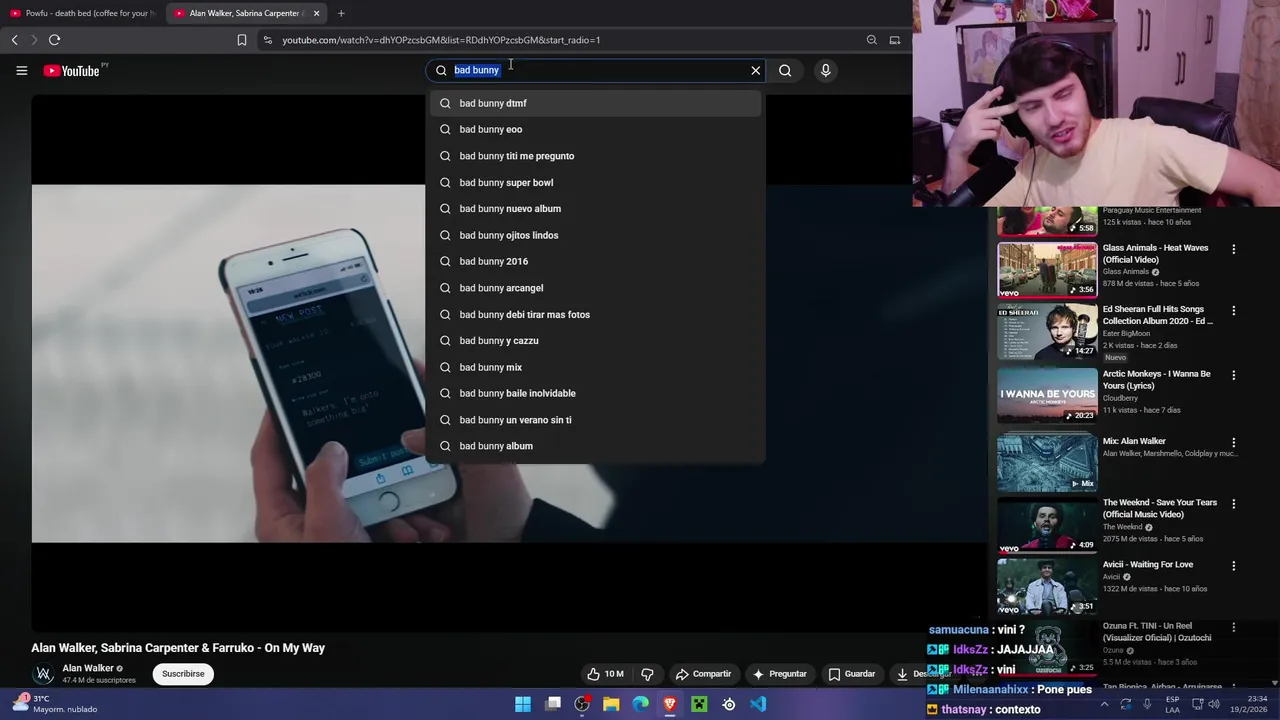Click the Suscribirse button
The height and width of the screenshot is (720, 1280).
pos(183,674)
